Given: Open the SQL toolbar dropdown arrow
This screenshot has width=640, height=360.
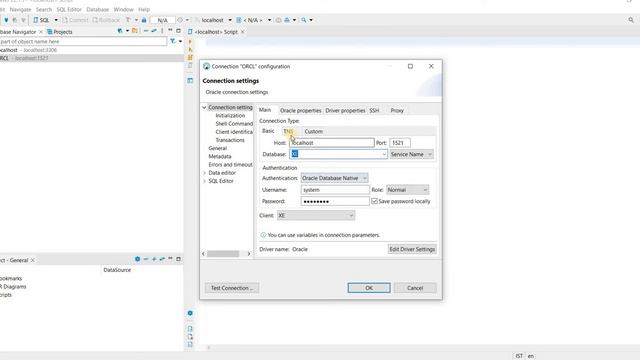Looking at the screenshot, I should point(56,20).
